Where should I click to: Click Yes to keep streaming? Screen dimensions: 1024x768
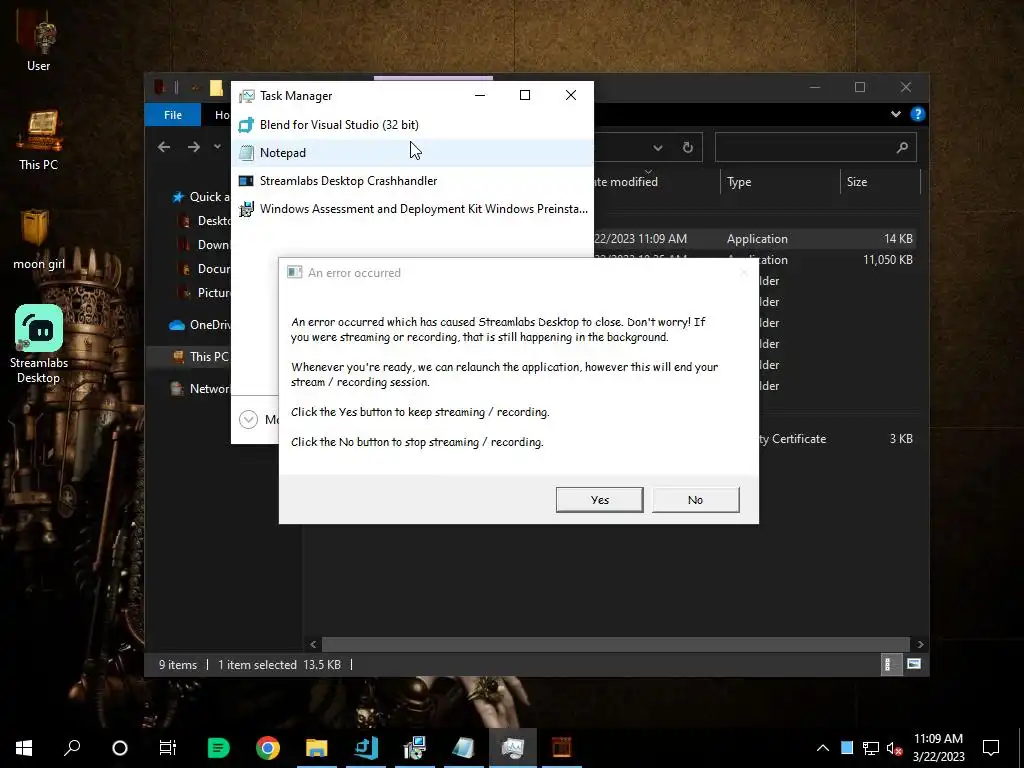600,500
